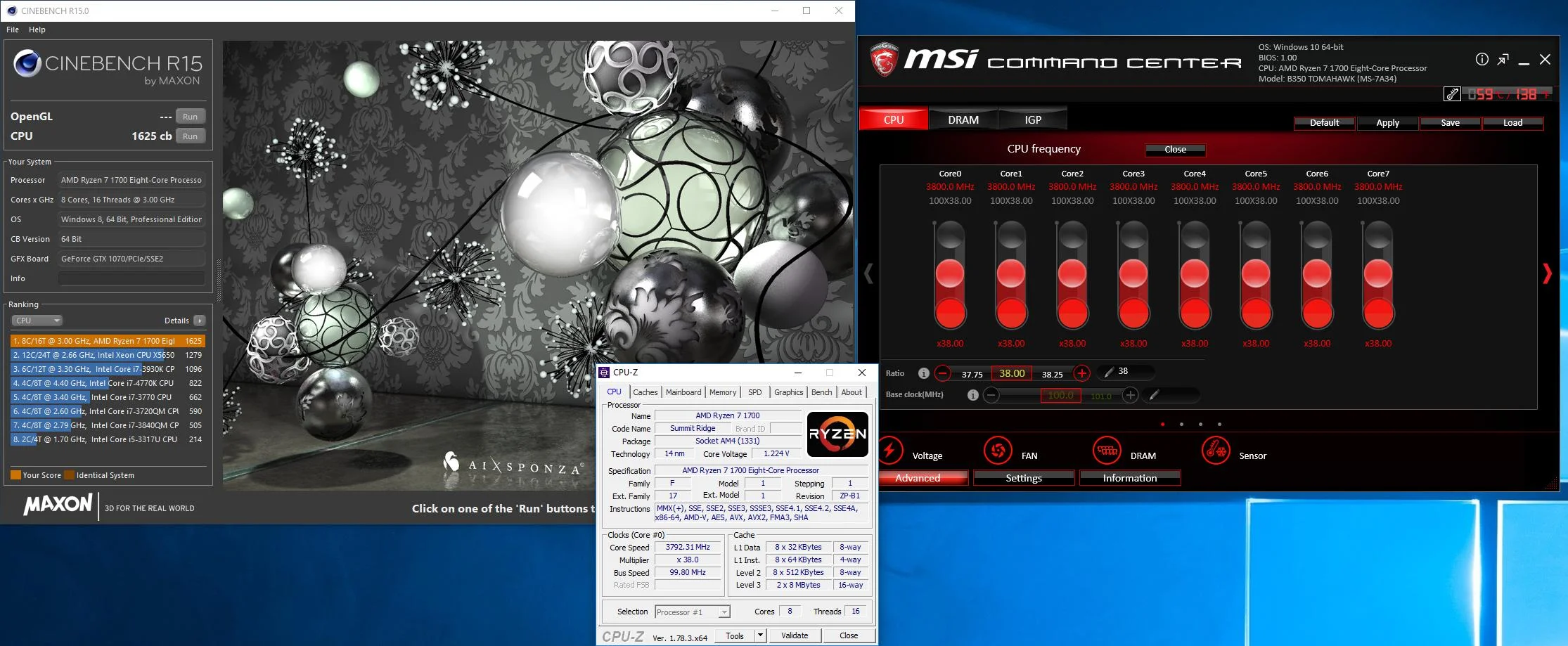Click the Ratio minus button
1568x646 pixels.
[x=943, y=373]
